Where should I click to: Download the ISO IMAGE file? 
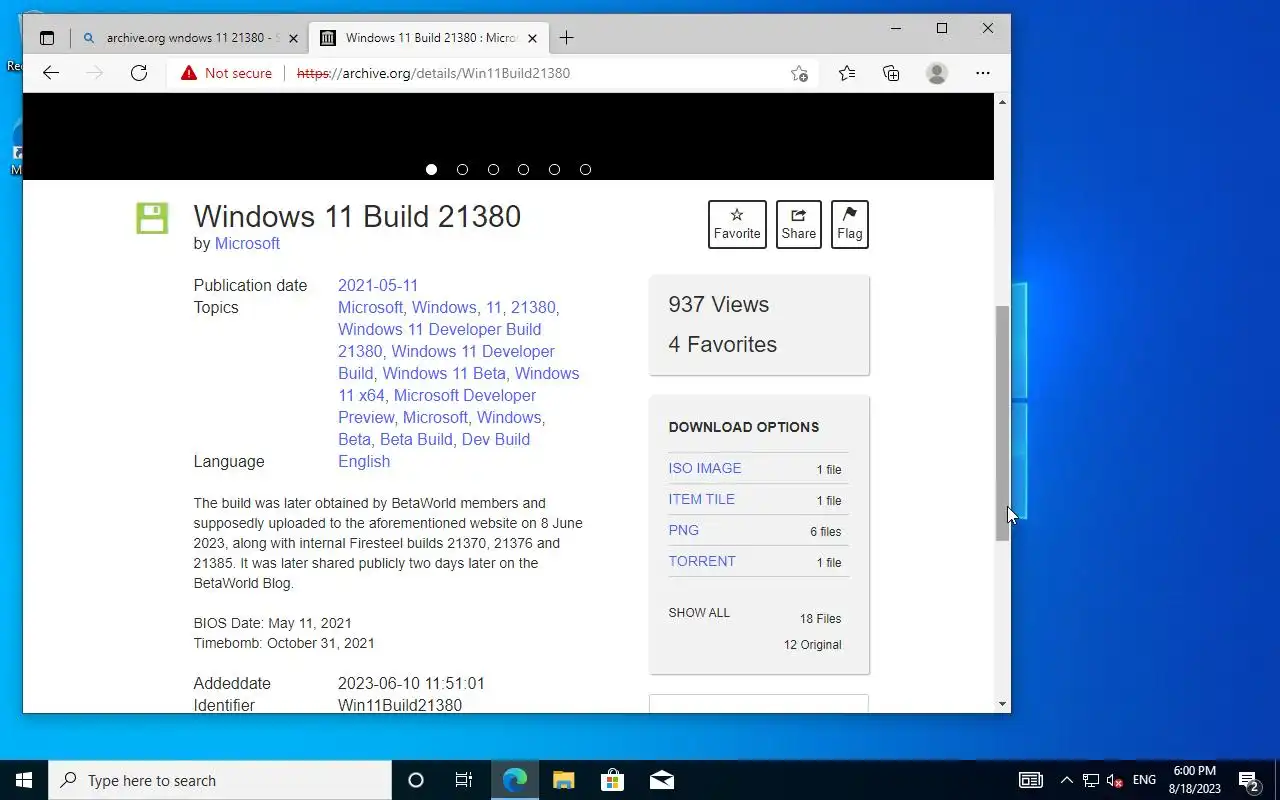705,468
